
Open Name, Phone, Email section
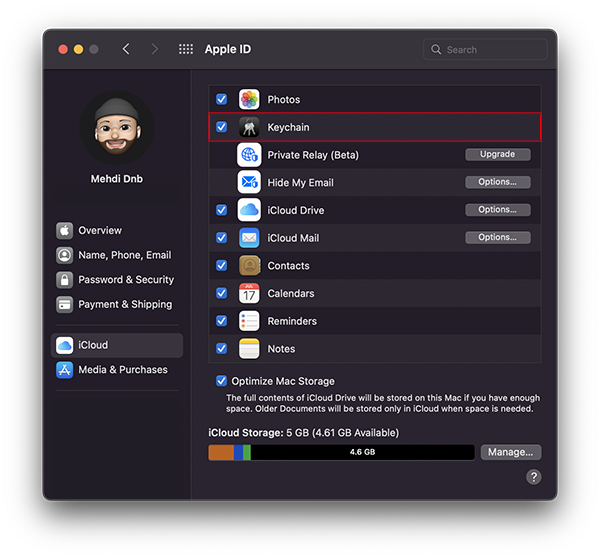[117, 255]
